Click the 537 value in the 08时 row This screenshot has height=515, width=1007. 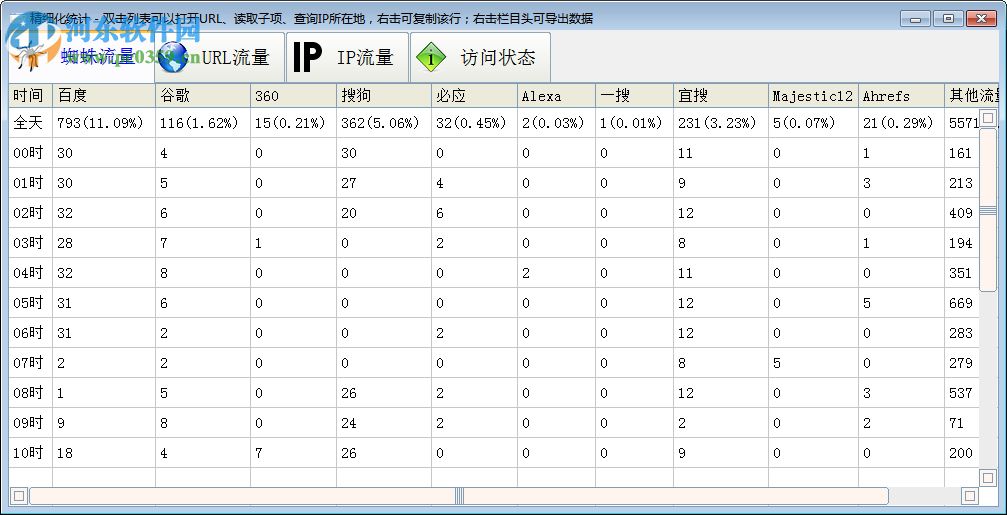[x=961, y=393]
